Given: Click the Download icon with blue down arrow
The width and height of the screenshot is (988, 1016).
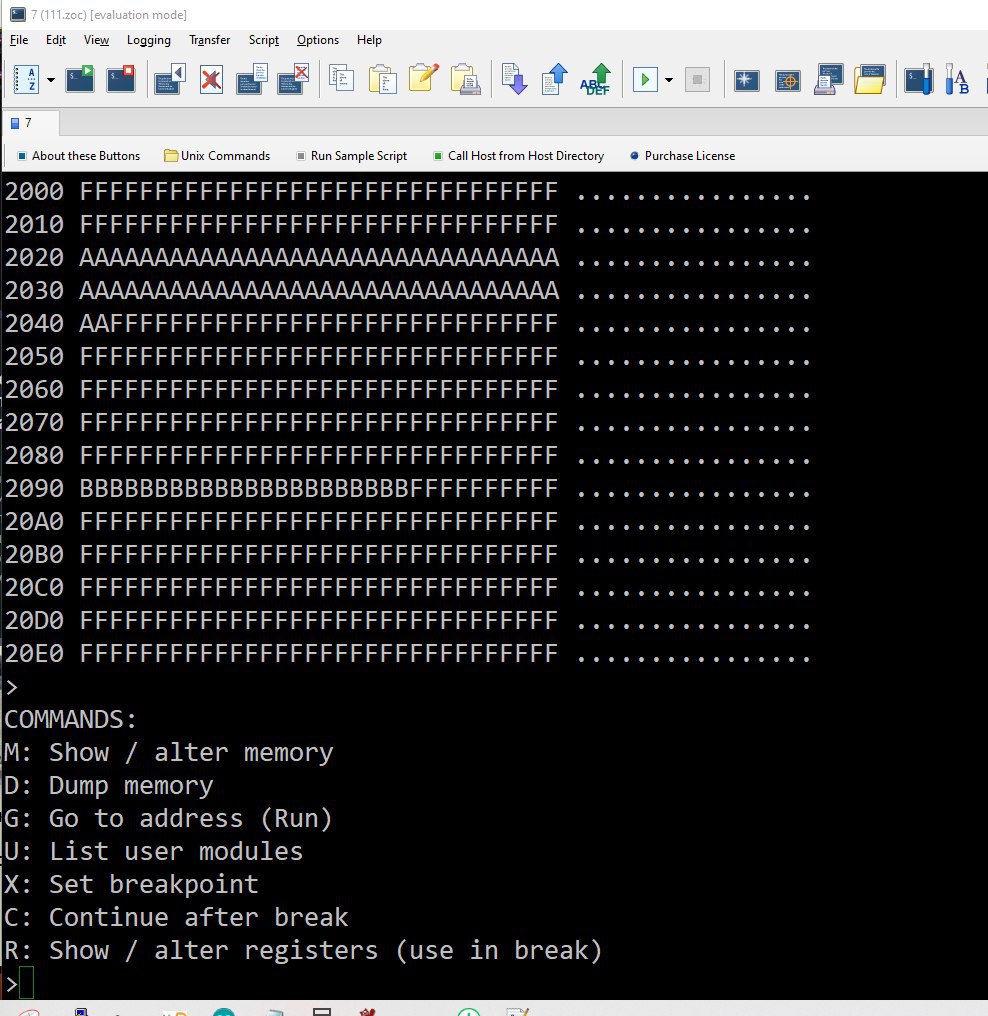Looking at the screenshot, I should tap(514, 80).
